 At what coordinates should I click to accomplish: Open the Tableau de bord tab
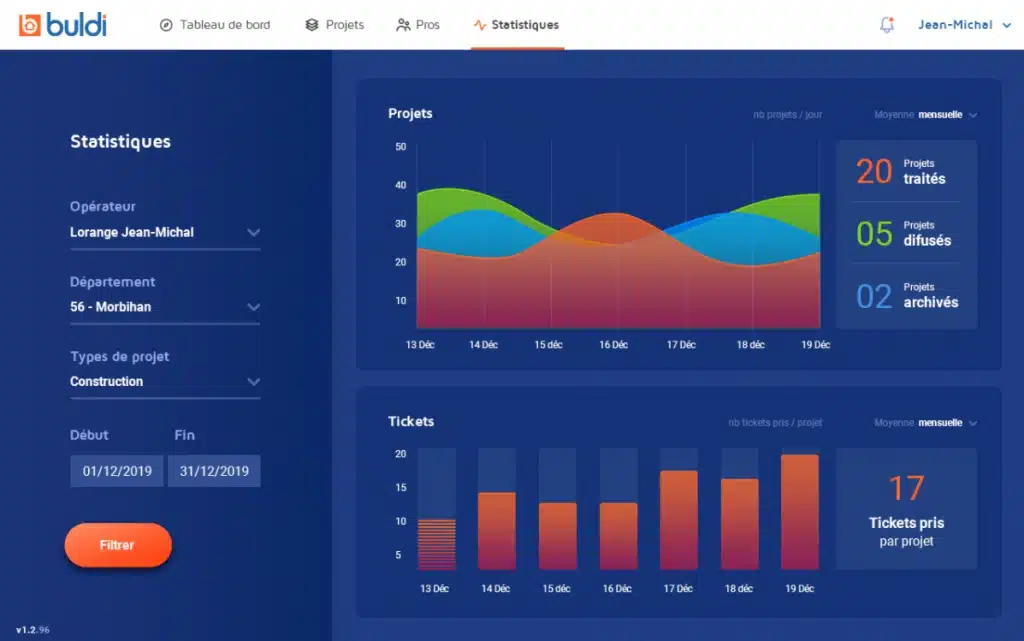pyautogui.click(x=215, y=25)
